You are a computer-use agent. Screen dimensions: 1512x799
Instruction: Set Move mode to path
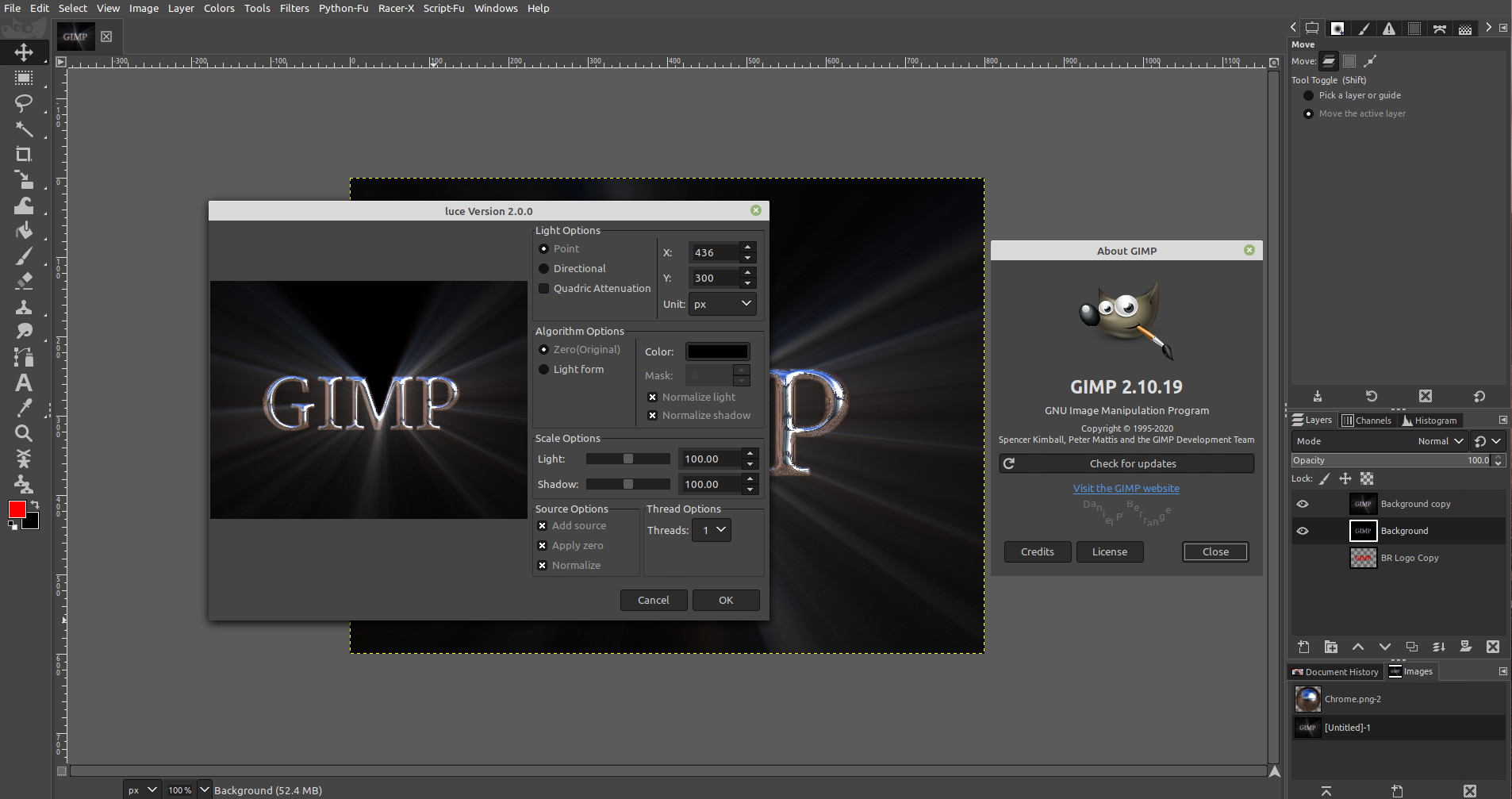(x=1370, y=61)
